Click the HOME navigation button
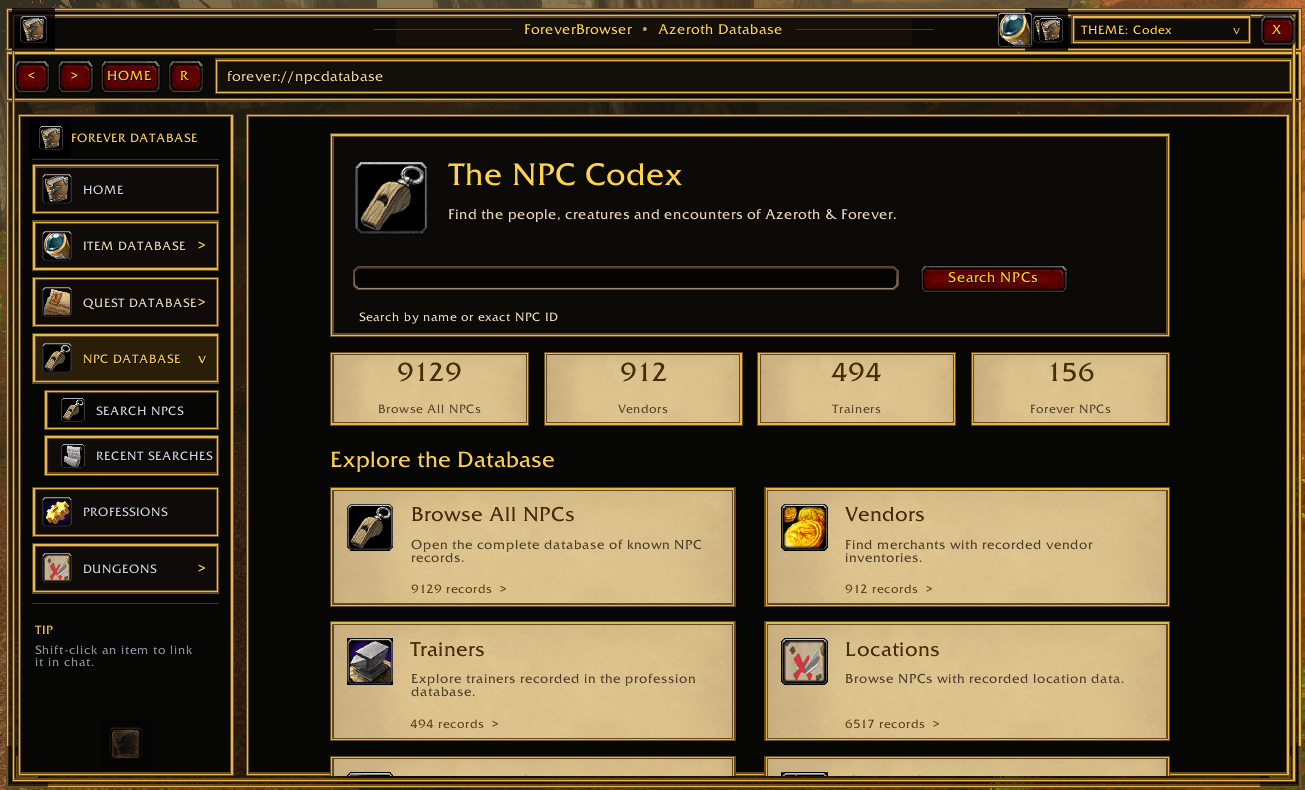The width and height of the screenshot is (1305, 790). [x=130, y=76]
